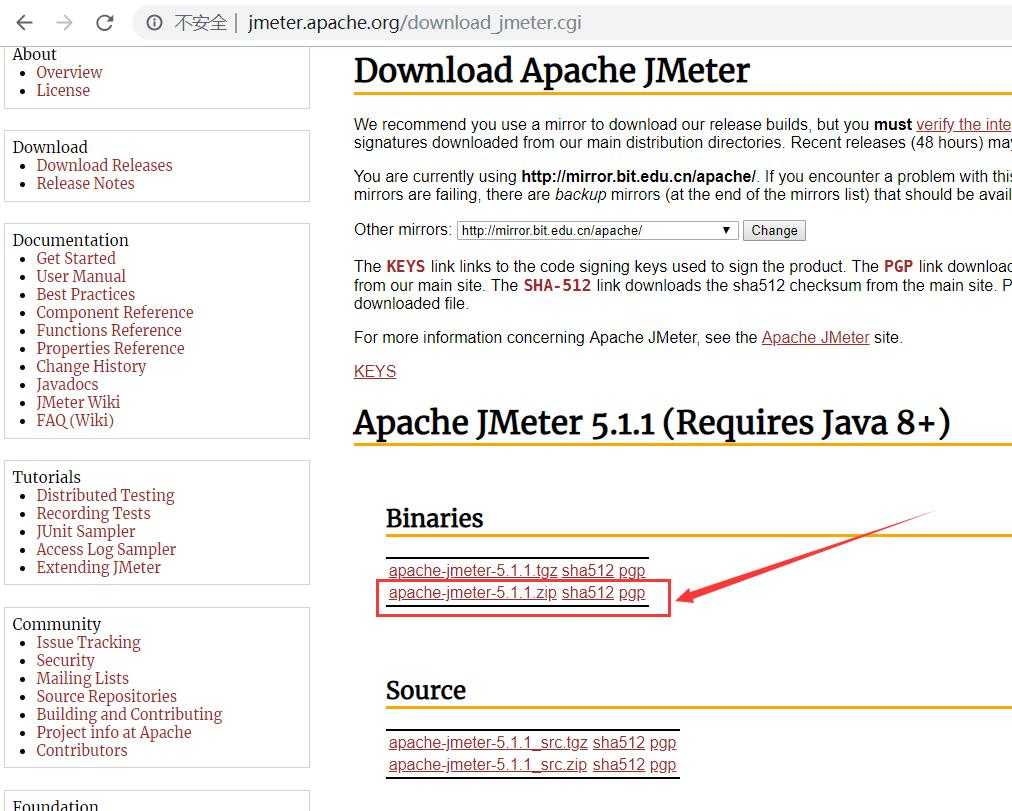Open Extending JMeter tutorial
The height and width of the screenshot is (811, 1012).
point(99,568)
